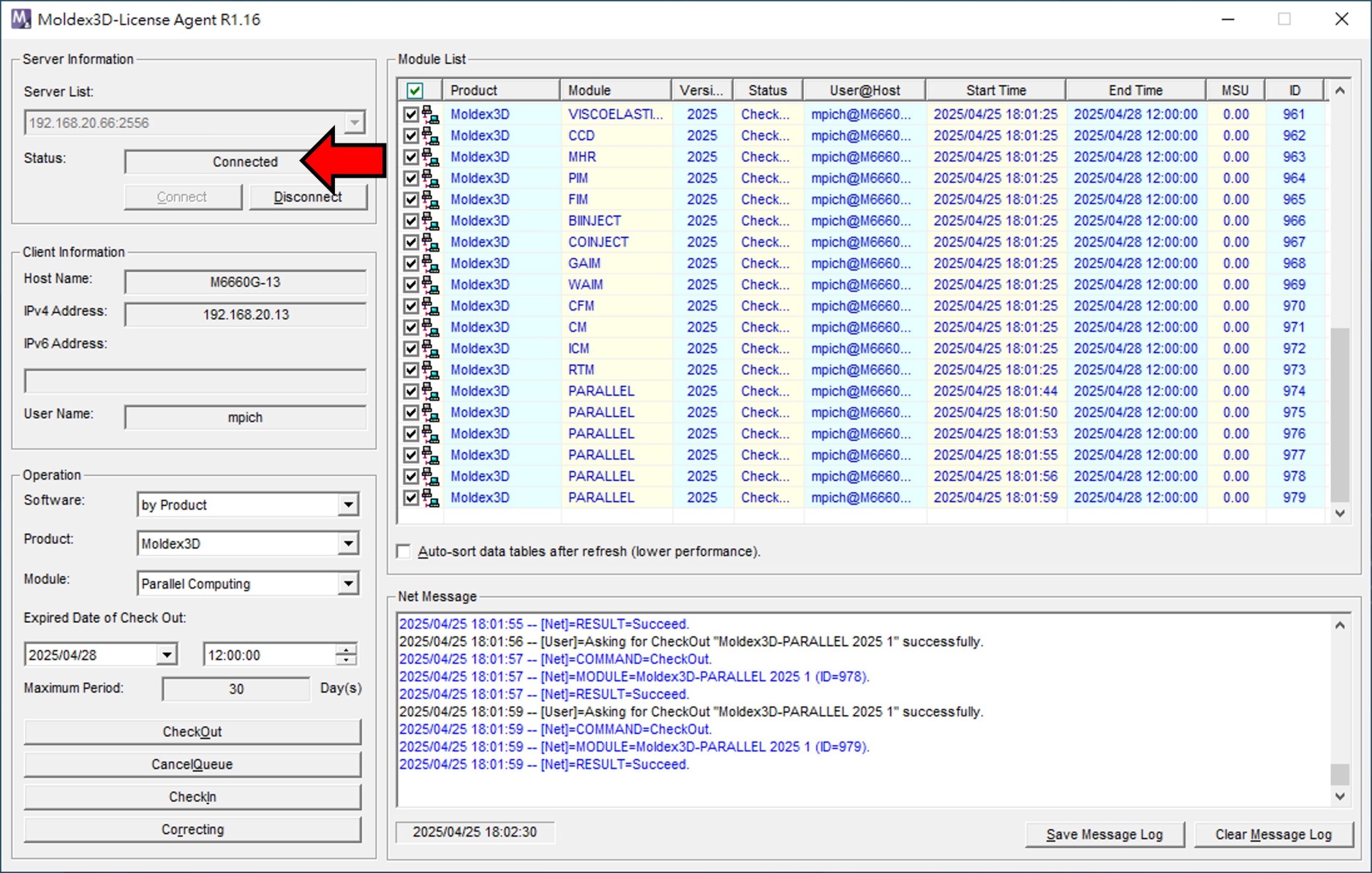The width and height of the screenshot is (1372, 873).
Task: Uncheck checkbox for row ID 975
Action: coord(411,412)
